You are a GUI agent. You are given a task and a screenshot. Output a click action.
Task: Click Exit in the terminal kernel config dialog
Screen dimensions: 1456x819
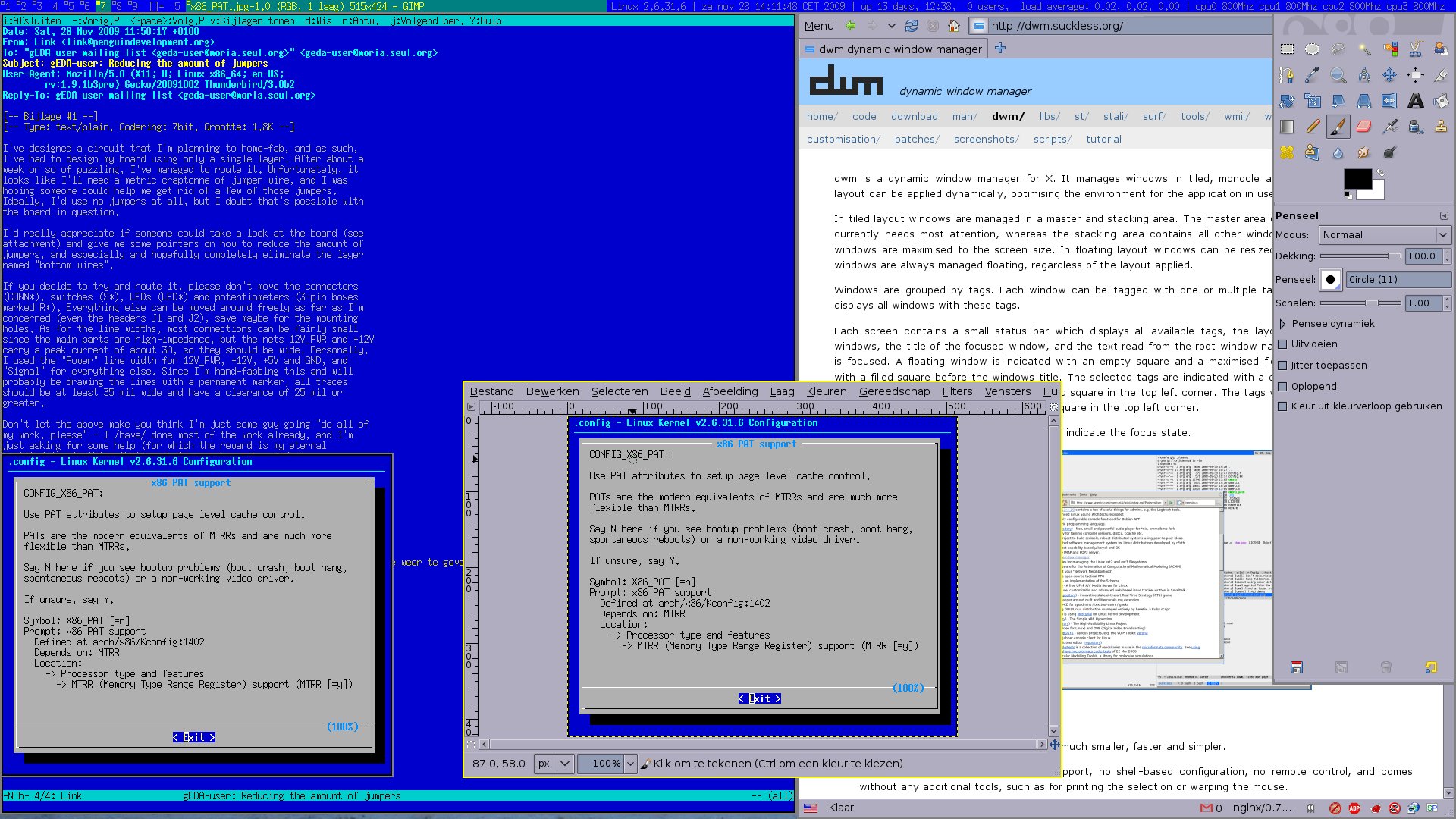[193, 738]
